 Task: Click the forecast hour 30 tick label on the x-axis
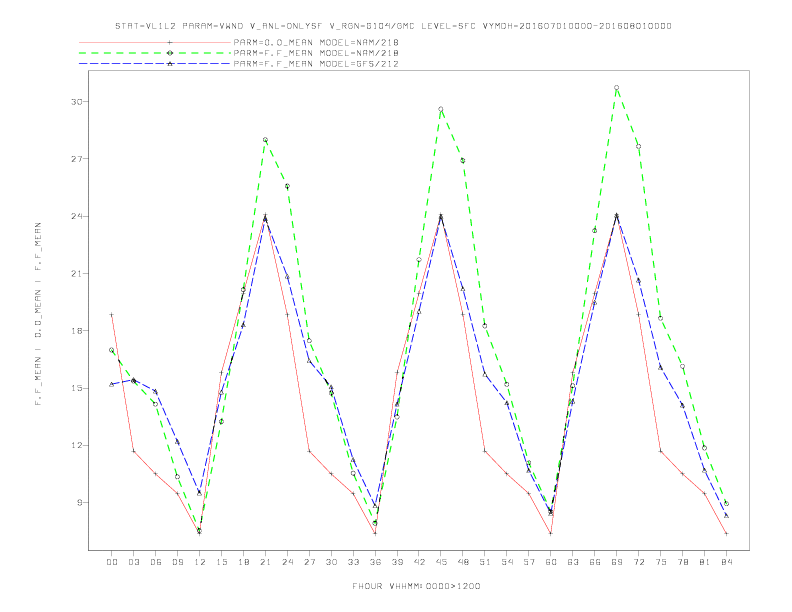pyautogui.click(x=331, y=562)
